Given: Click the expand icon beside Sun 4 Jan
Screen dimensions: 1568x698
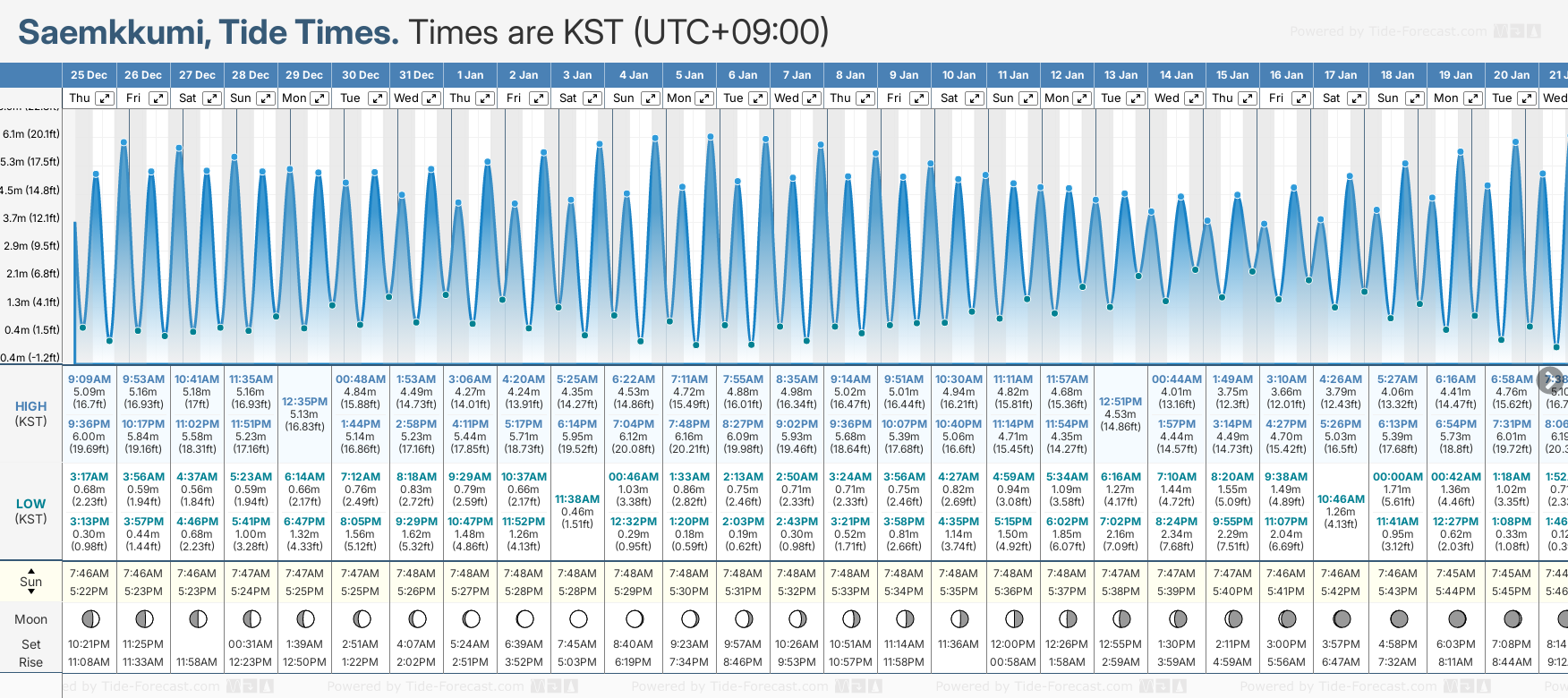Looking at the screenshot, I should point(650,98).
